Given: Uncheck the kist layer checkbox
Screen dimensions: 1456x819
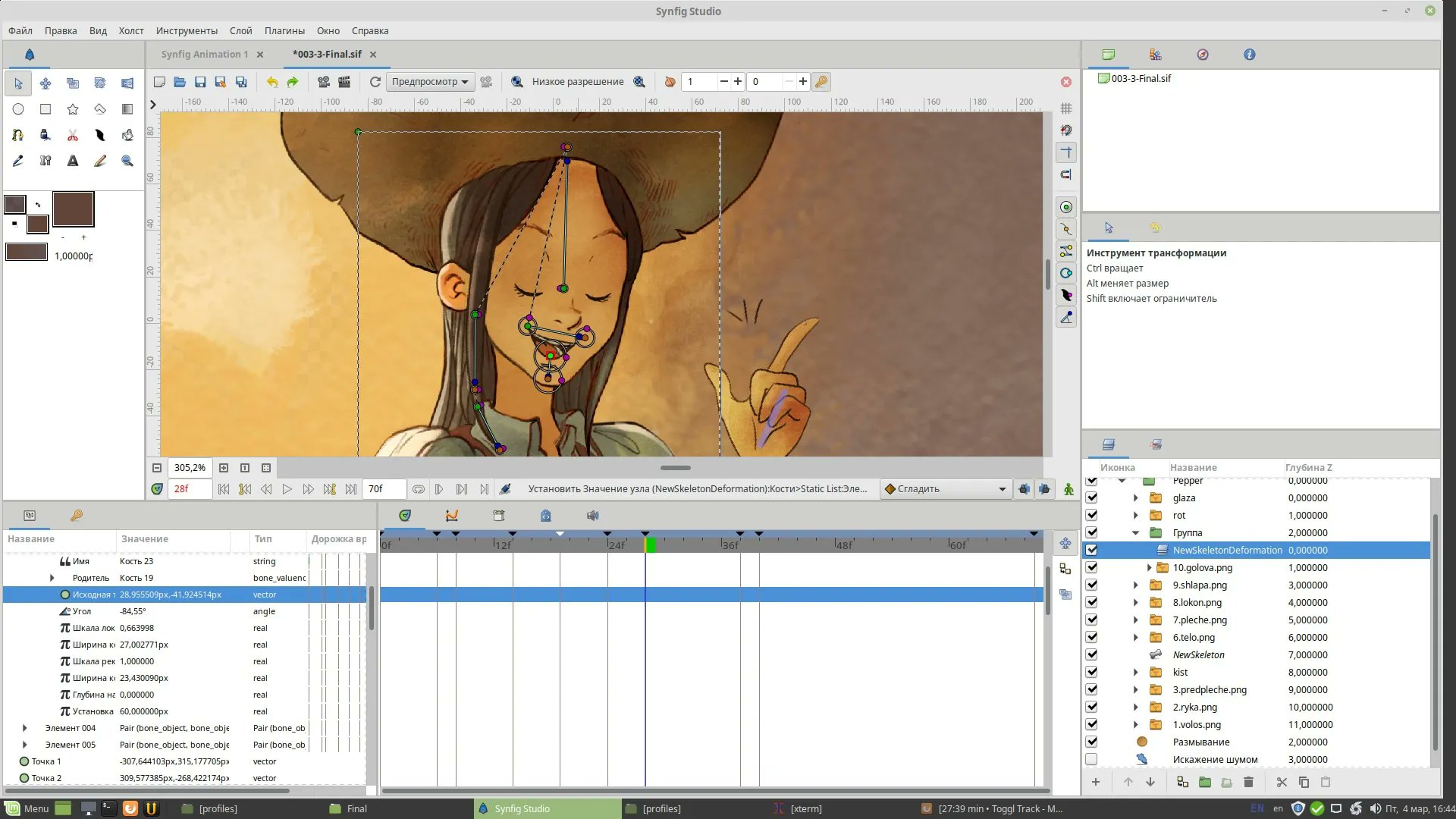Looking at the screenshot, I should coord(1091,673).
